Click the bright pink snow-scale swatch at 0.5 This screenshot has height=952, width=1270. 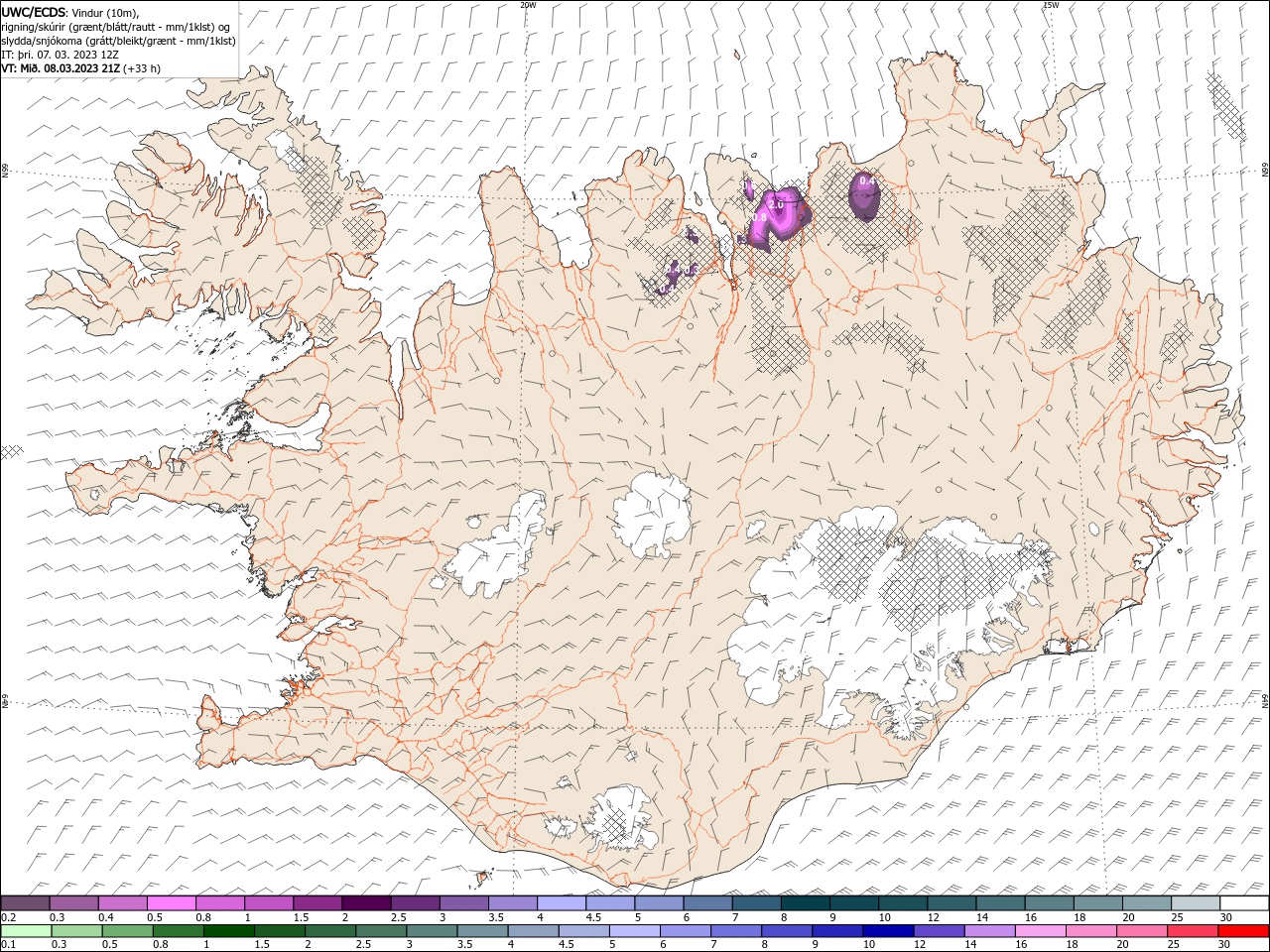click(x=172, y=903)
